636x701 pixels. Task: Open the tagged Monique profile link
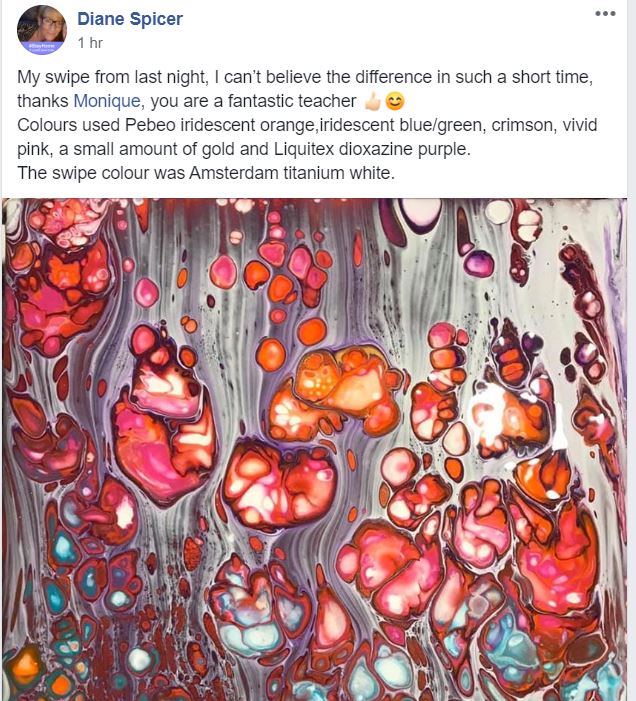click(107, 101)
